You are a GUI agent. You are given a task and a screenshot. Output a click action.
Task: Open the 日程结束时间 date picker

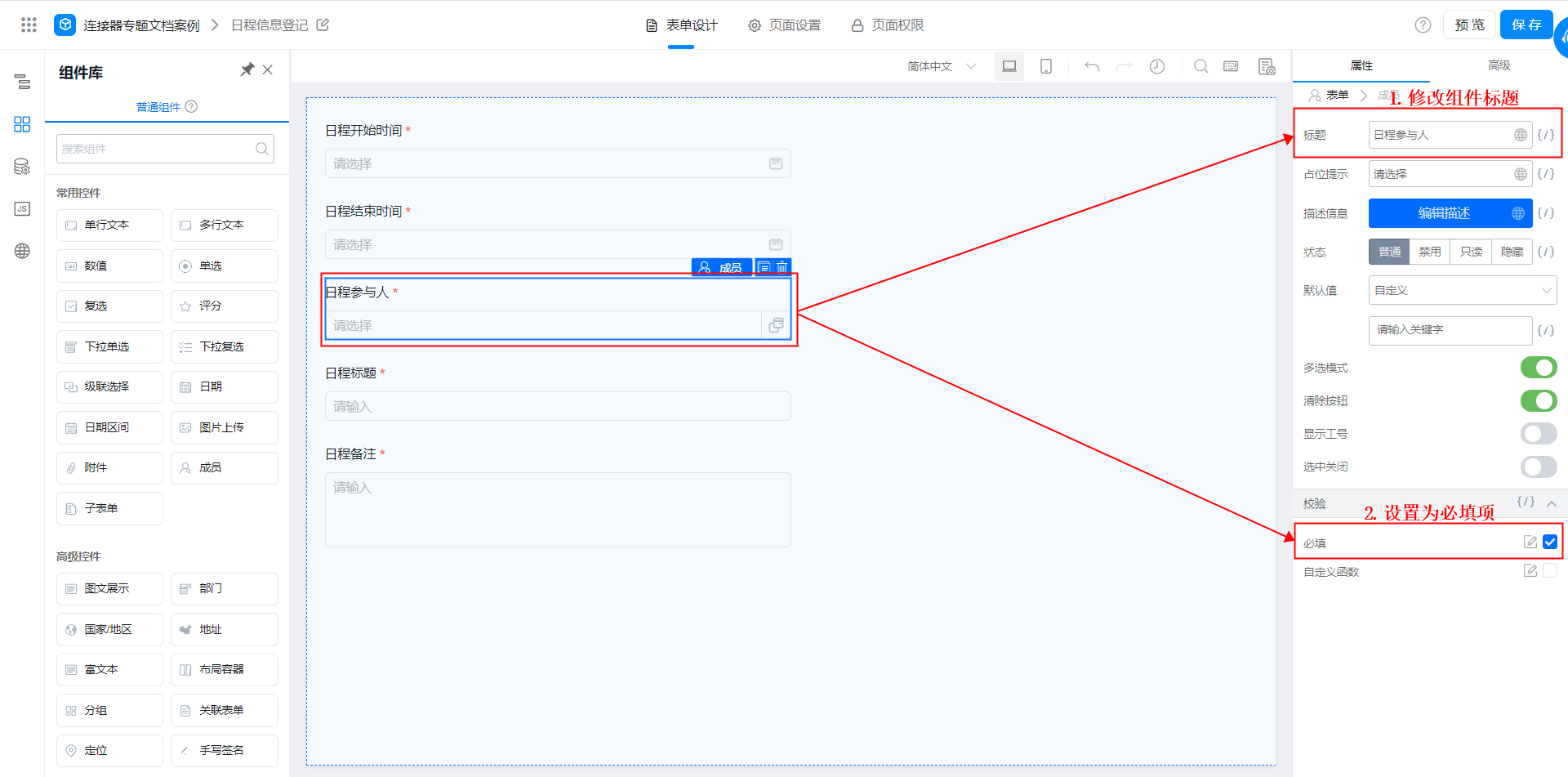click(x=558, y=244)
